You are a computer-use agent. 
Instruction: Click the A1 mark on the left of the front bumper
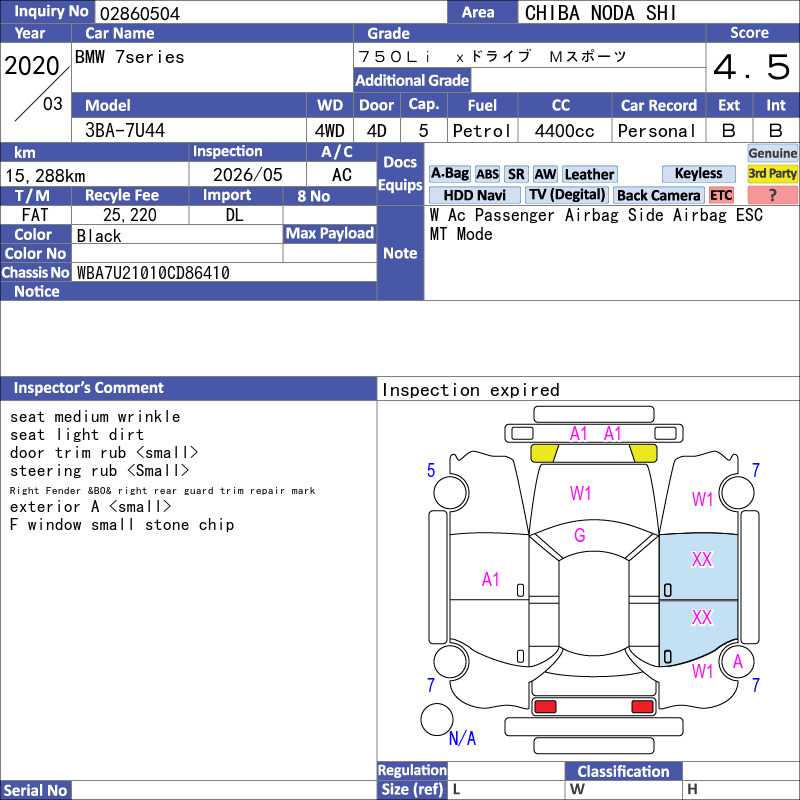coord(579,434)
